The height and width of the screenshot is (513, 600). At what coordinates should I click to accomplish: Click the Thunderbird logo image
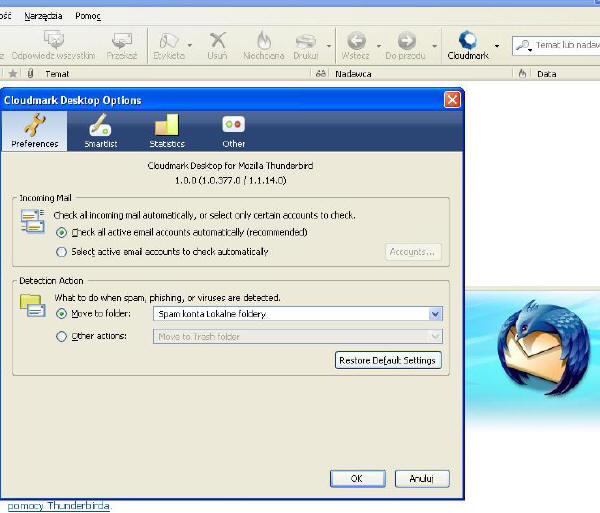coord(544,350)
